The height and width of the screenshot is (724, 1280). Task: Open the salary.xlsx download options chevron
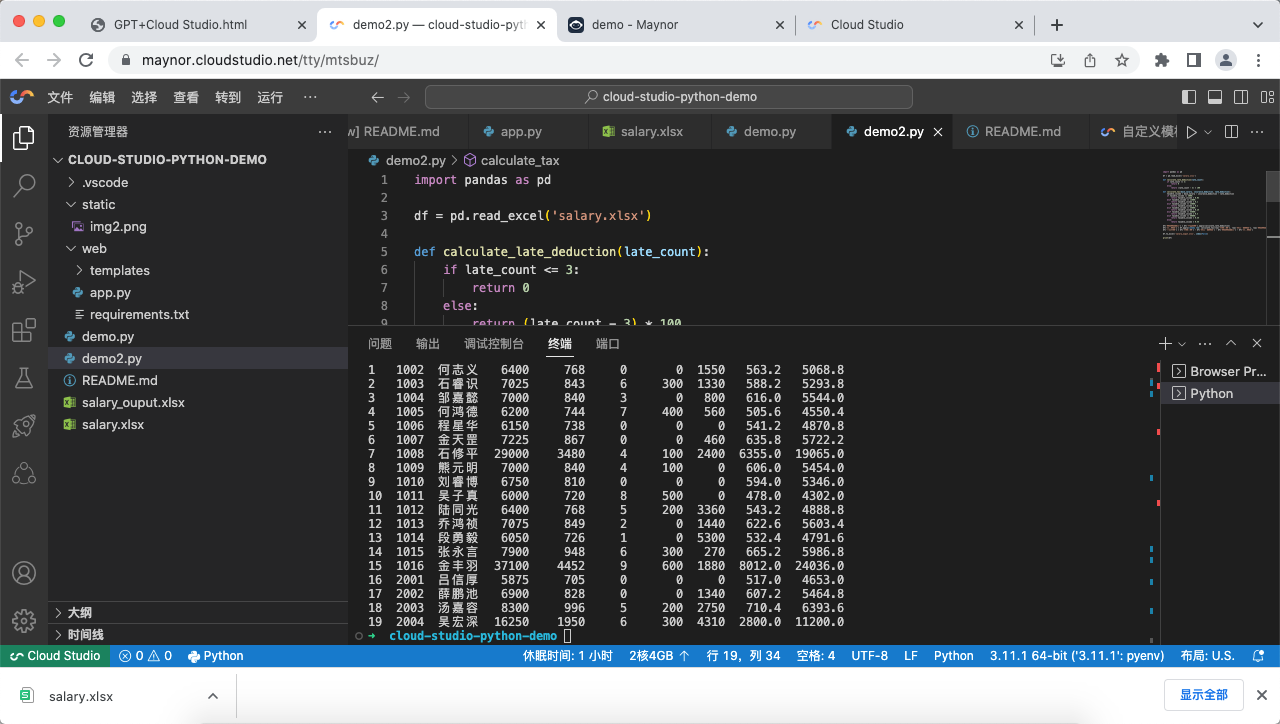212,696
